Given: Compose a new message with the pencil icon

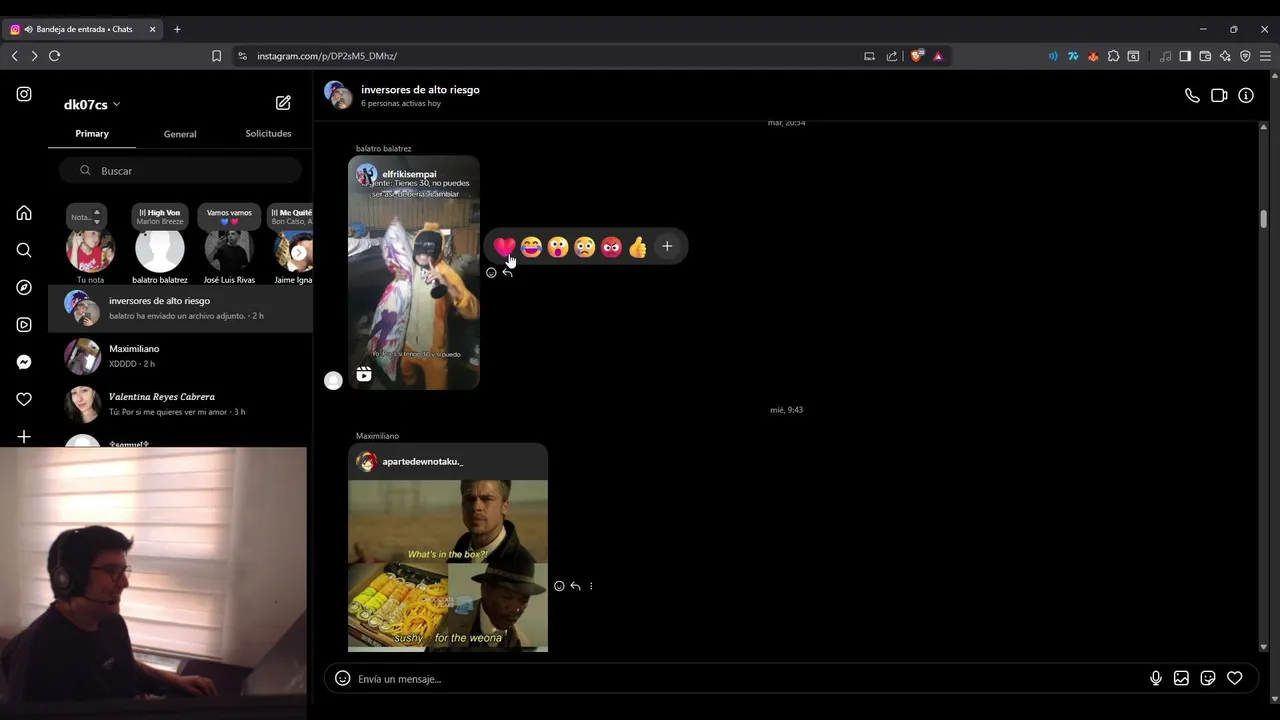Looking at the screenshot, I should [x=283, y=103].
